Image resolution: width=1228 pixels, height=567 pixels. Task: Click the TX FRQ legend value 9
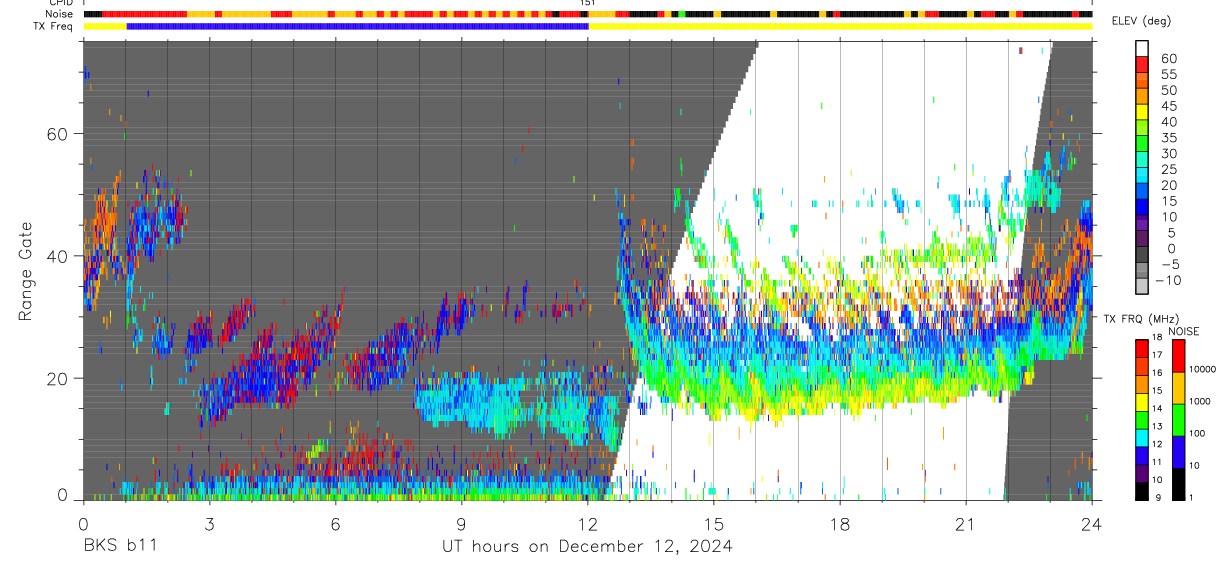[x=1157, y=497]
